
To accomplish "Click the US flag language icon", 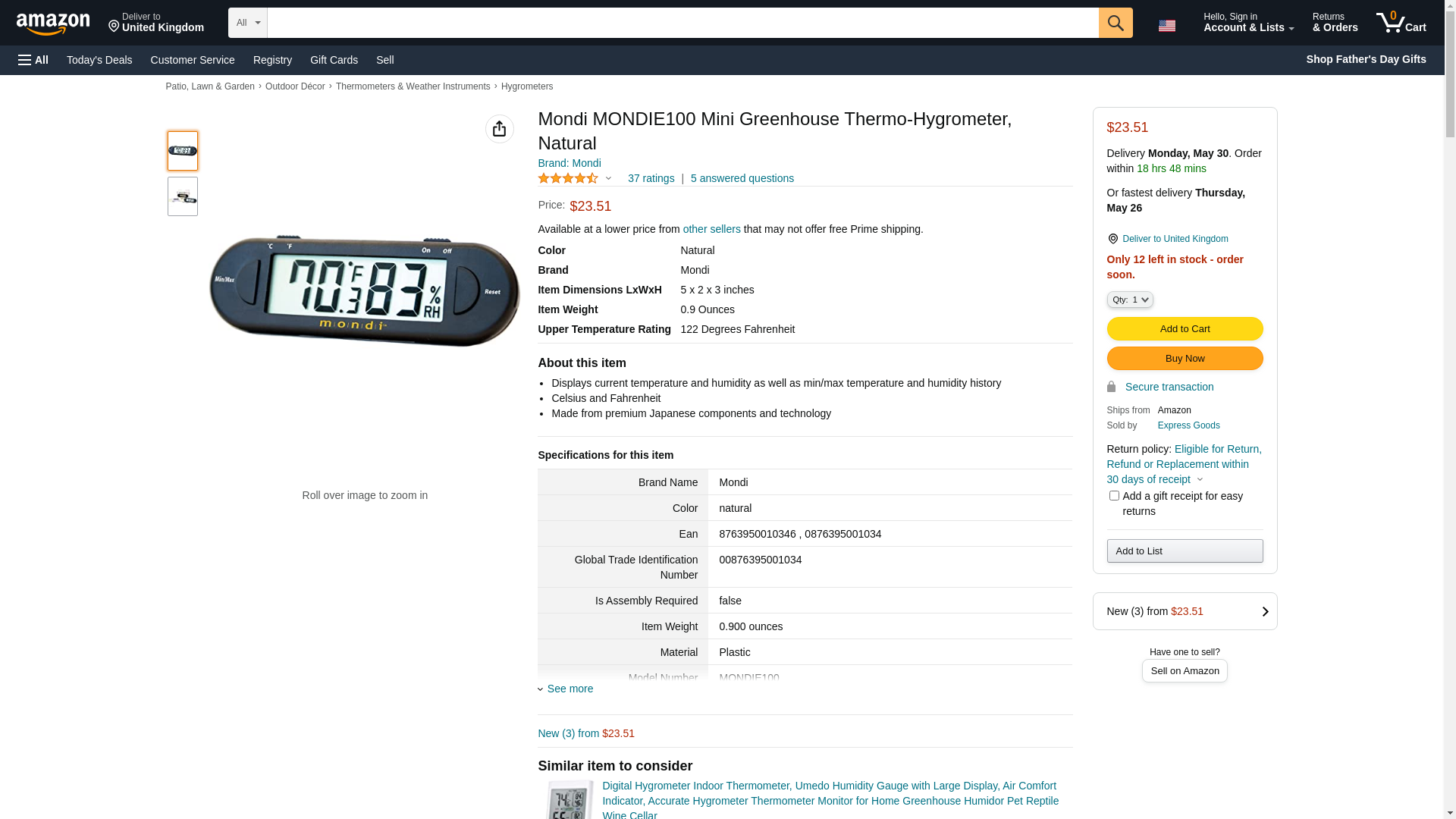I will [x=1166, y=26].
